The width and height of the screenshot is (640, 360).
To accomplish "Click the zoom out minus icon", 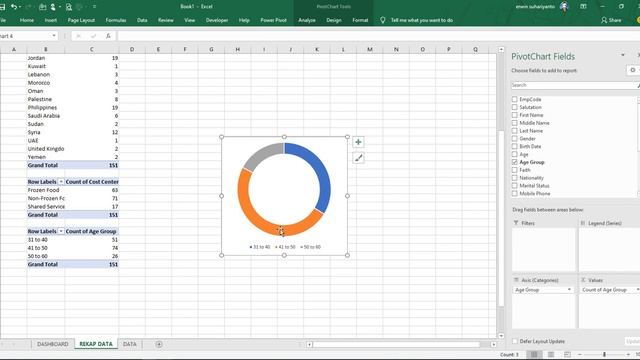I will tap(580, 354).
